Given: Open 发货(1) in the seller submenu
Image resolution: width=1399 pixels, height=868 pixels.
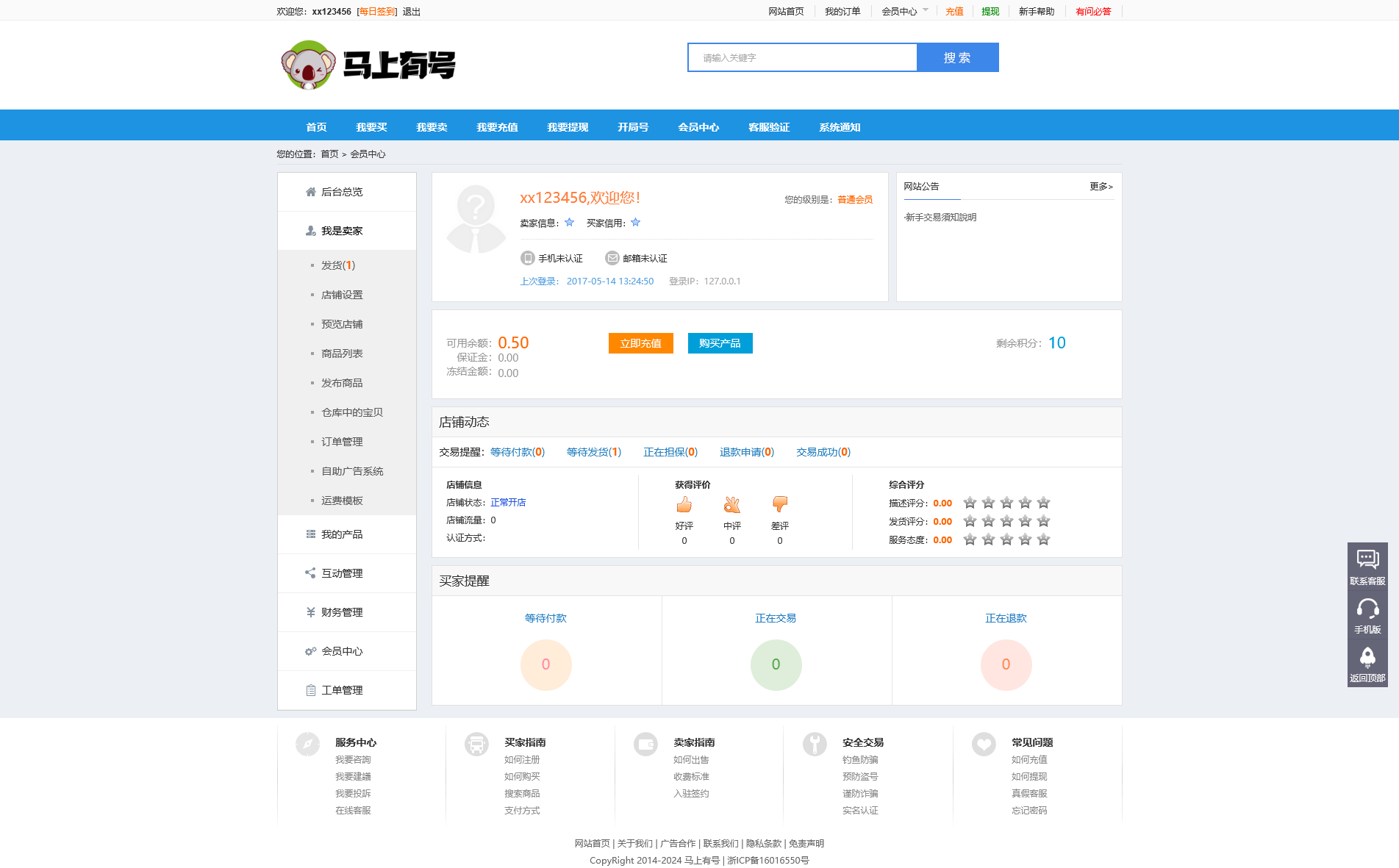Looking at the screenshot, I should [338, 265].
